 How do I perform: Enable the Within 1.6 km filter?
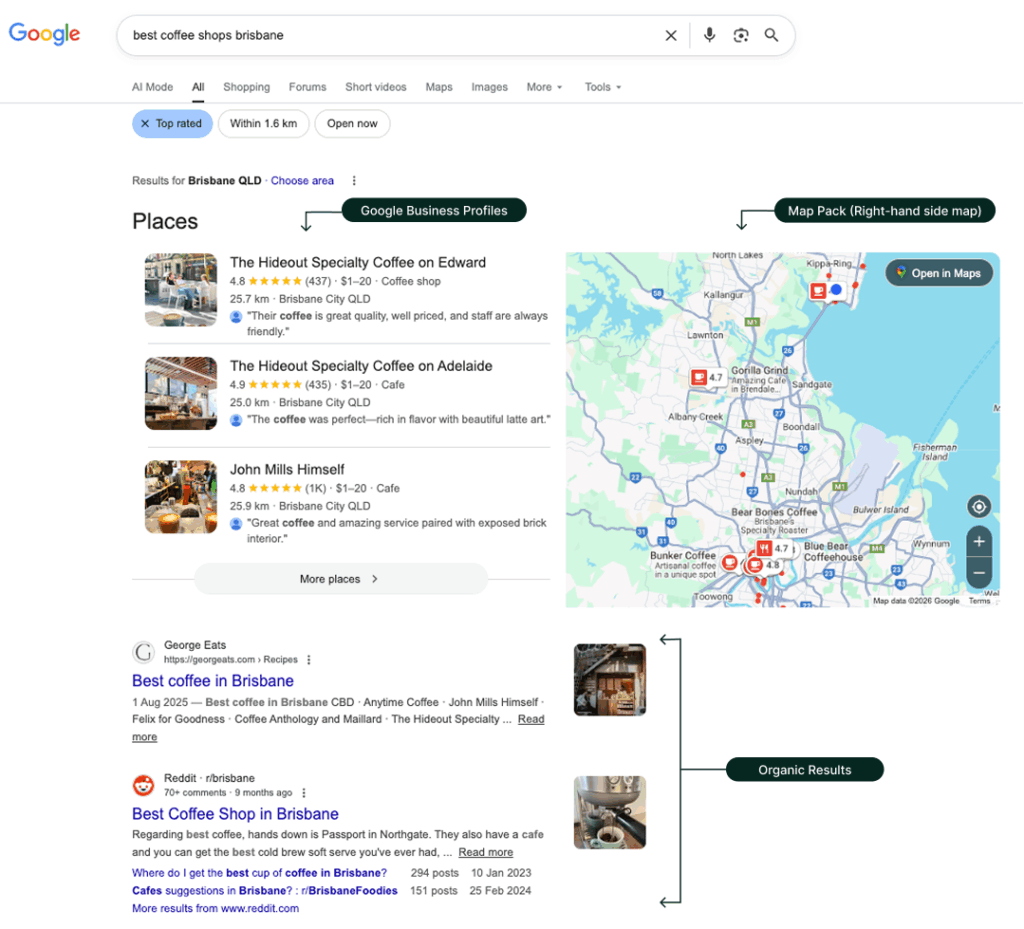[263, 123]
